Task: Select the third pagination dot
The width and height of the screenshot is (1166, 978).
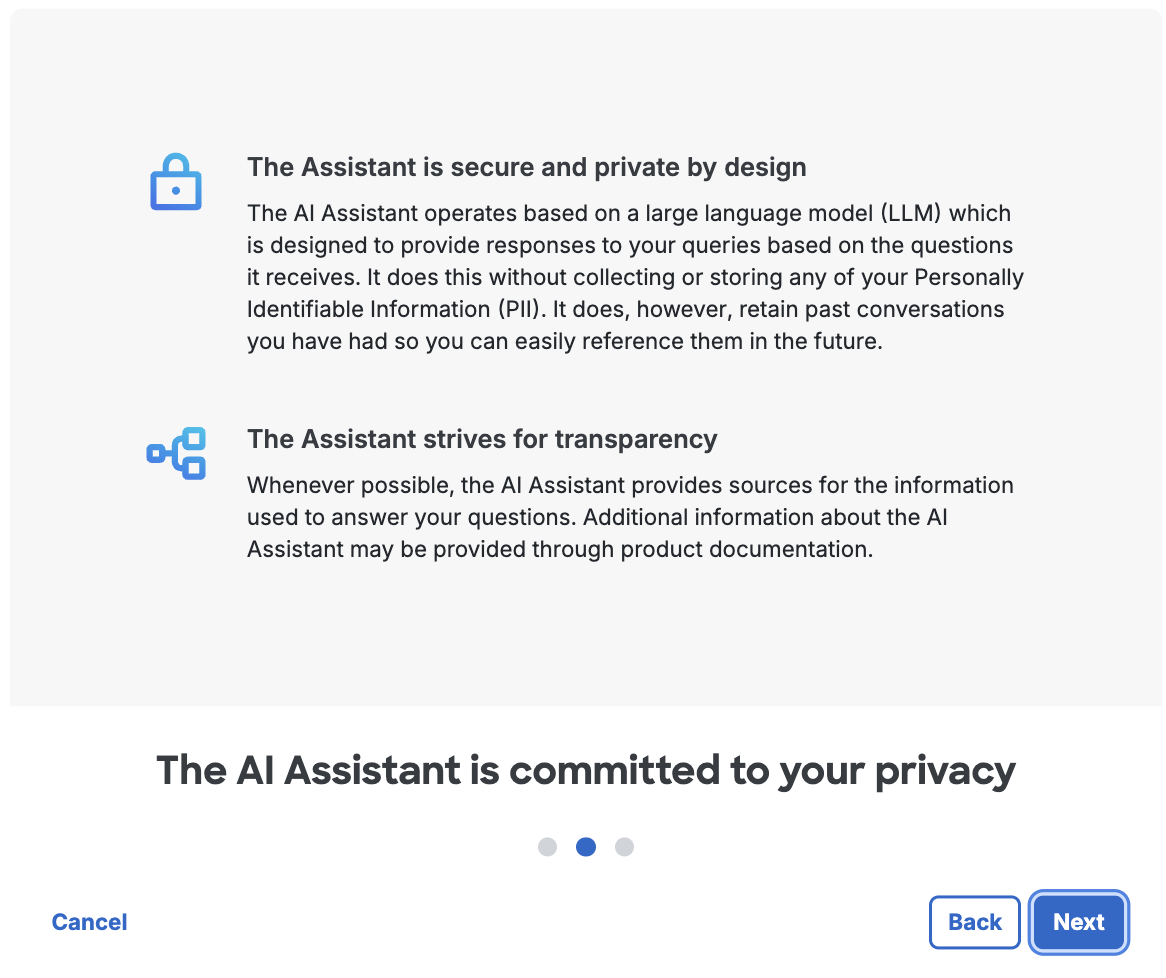Action: point(624,847)
